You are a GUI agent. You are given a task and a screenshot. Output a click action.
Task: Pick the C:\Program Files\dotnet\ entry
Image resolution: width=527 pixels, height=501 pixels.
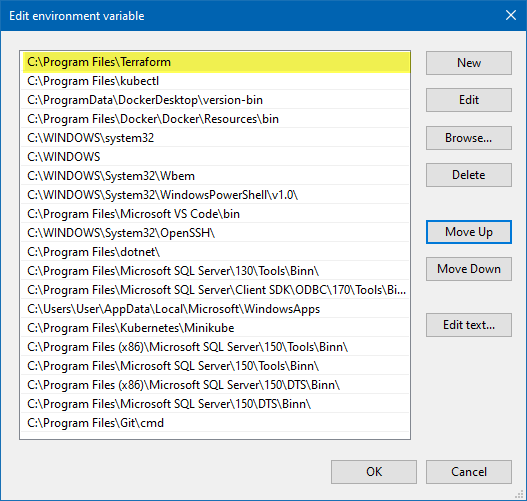pos(215,252)
